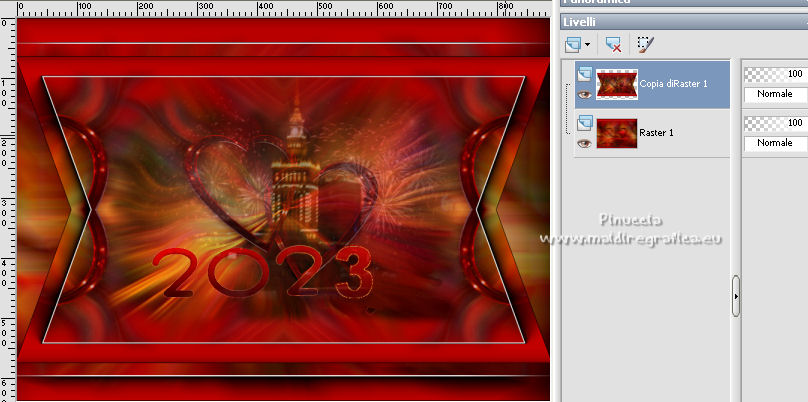Click the raster type icon of Copia diRaster 1

(x=584, y=74)
